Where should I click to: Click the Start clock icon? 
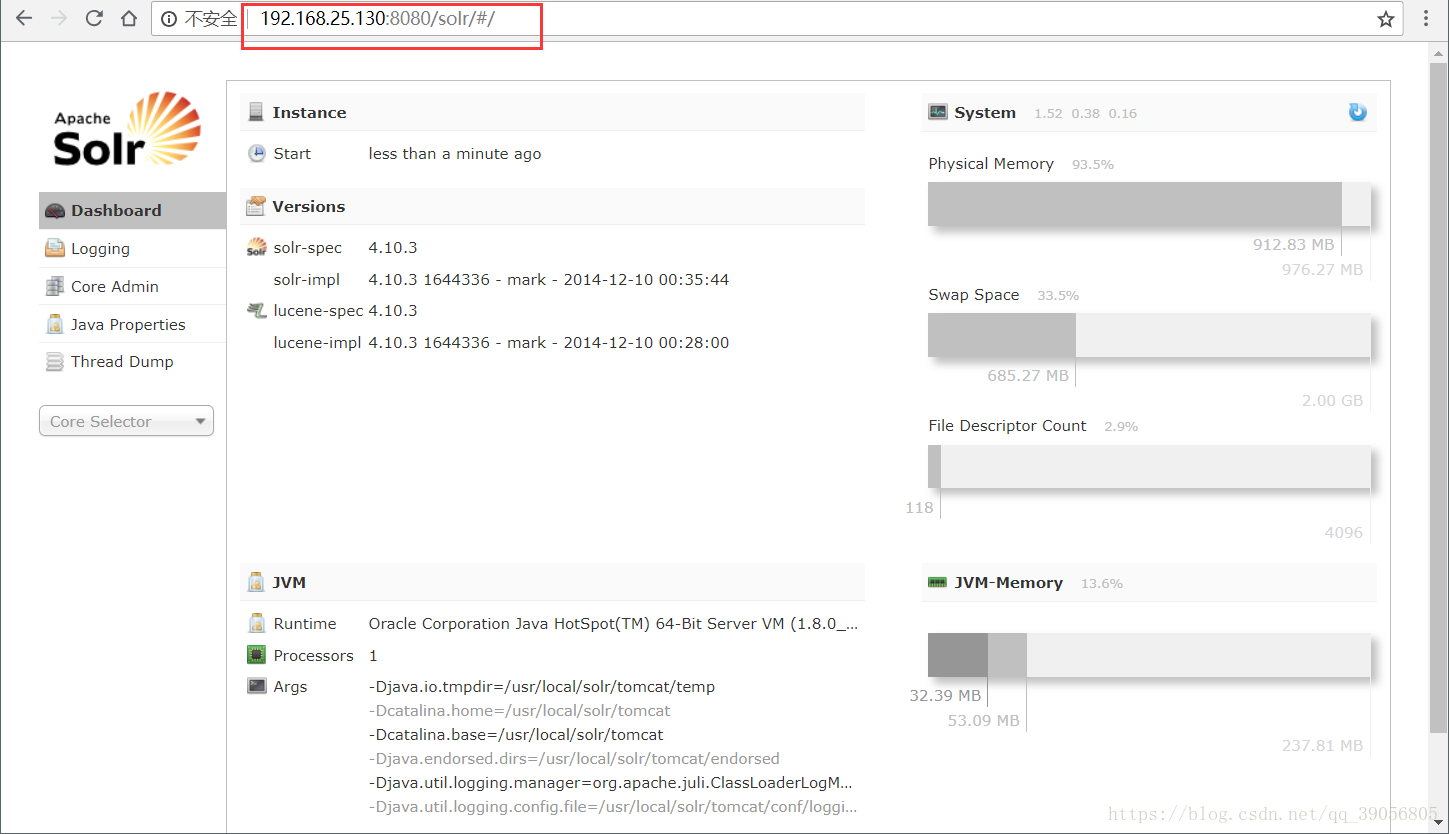click(x=257, y=153)
